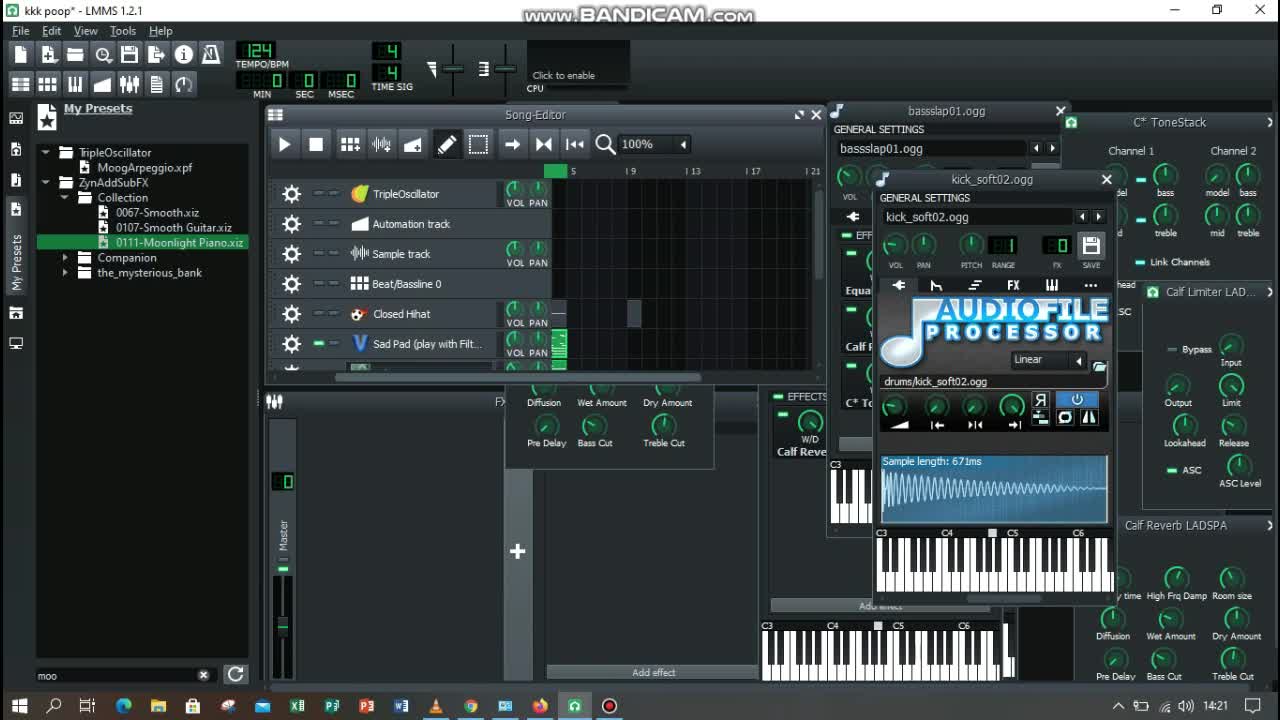Expand Calf Limiter LADSPA panel chevron
Screen dimensions: 1280x720
click(1270, 292)
